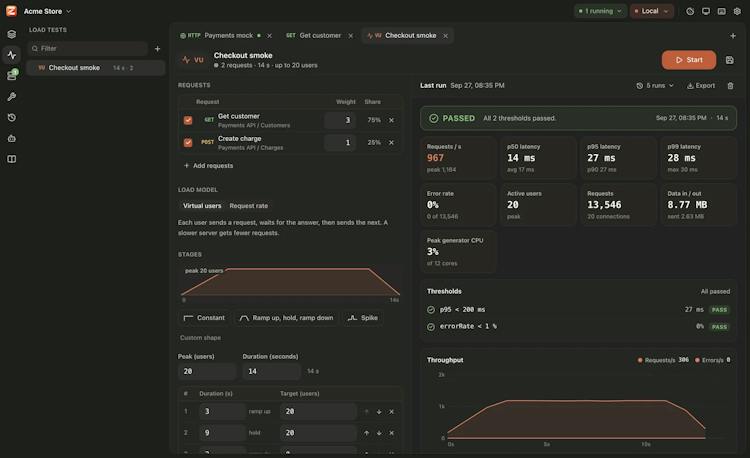Click the Start button
Screen dimensions: 750x458
tap(689, 60)
